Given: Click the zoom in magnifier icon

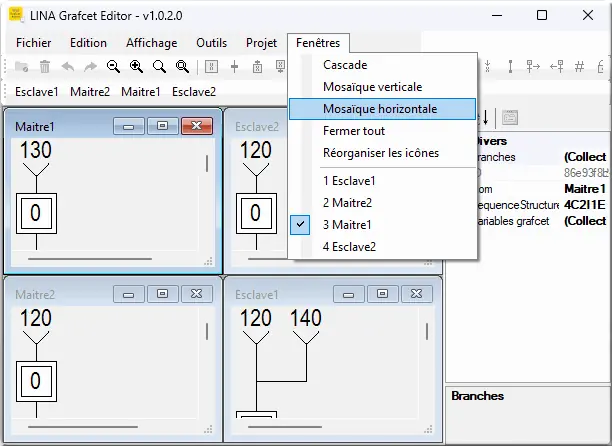Looking at the screenshot, I should pos(136,66).
